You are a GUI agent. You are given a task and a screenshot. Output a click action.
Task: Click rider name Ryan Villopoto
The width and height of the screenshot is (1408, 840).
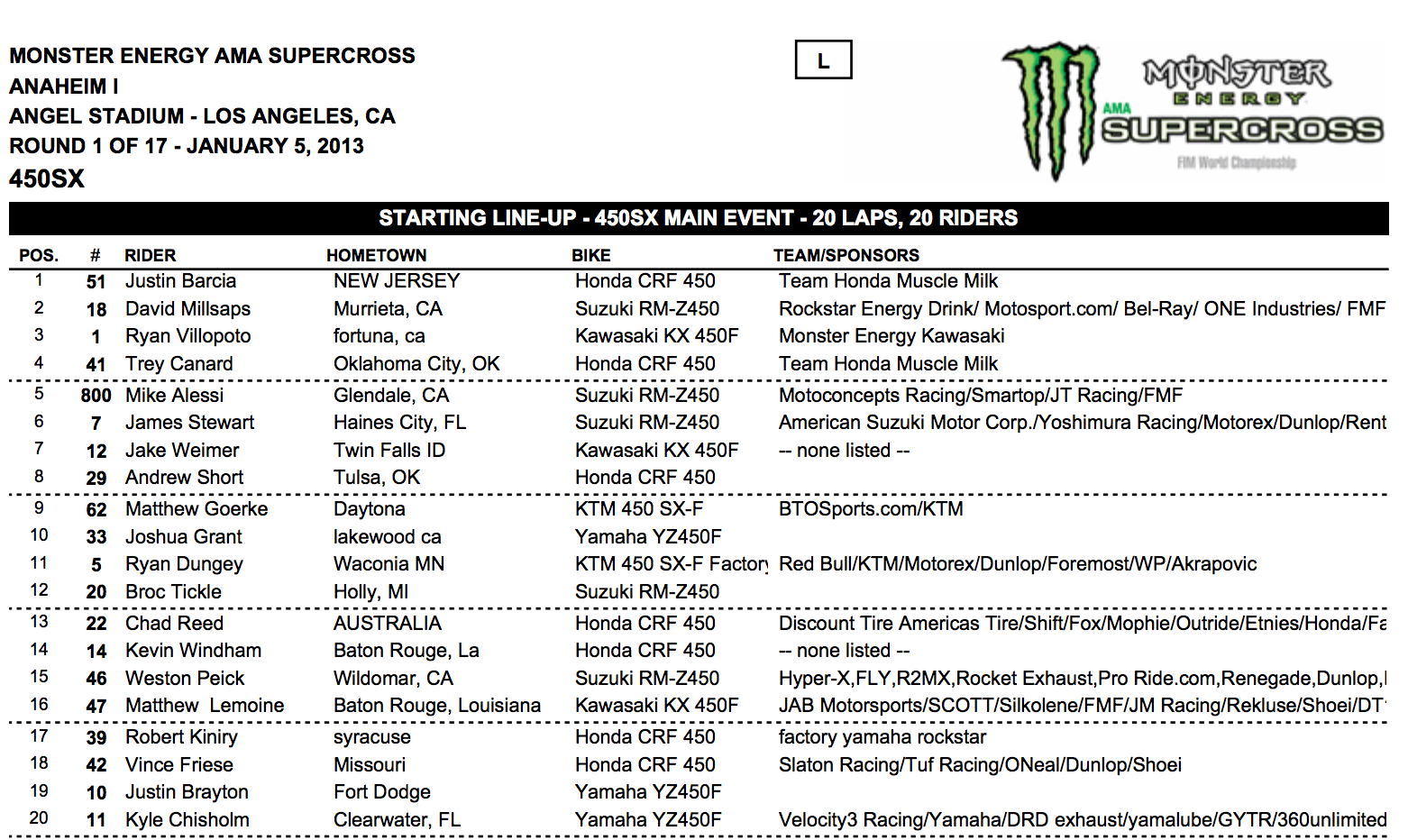coord(187,336)
